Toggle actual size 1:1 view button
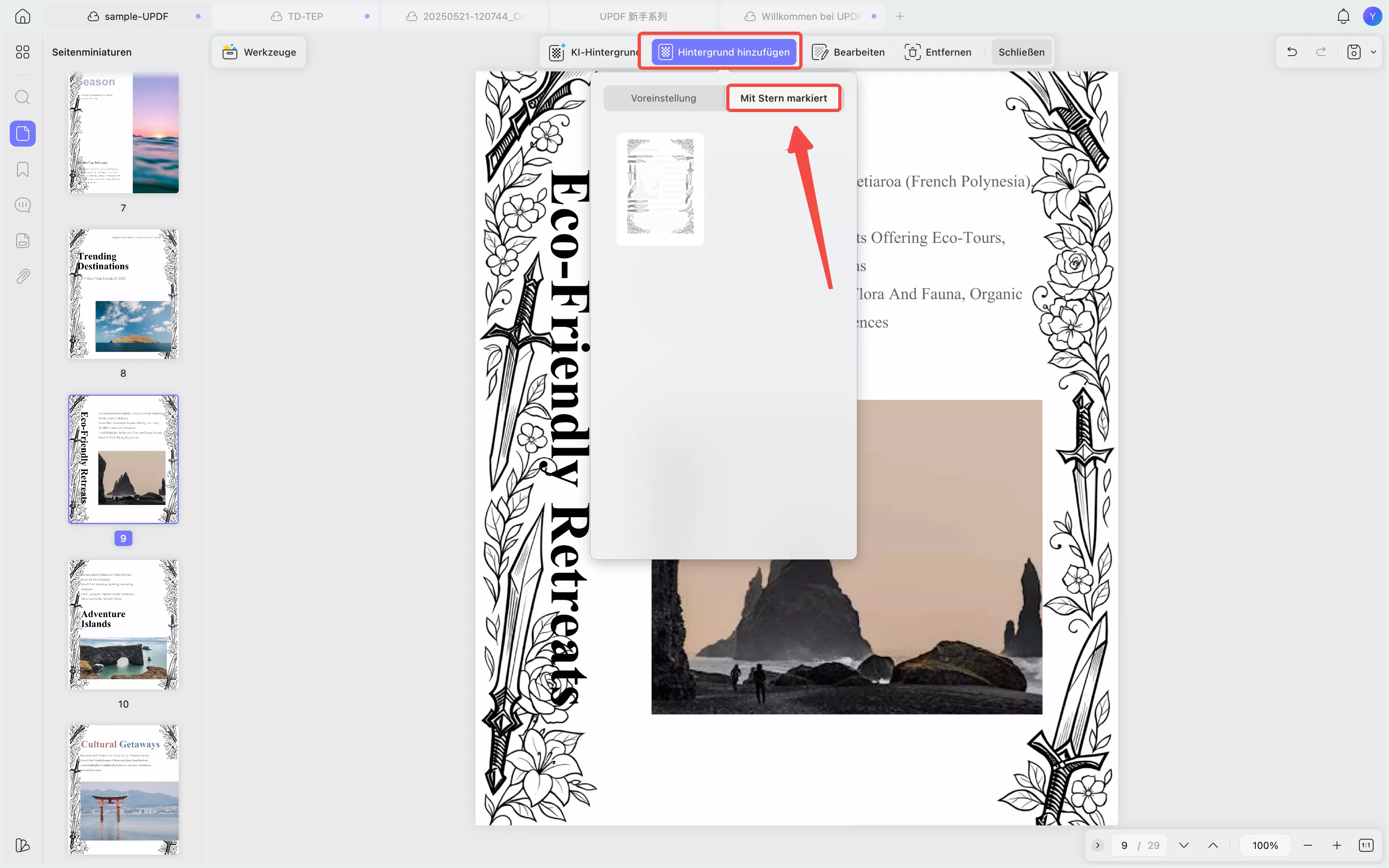 click(1366, 845)
